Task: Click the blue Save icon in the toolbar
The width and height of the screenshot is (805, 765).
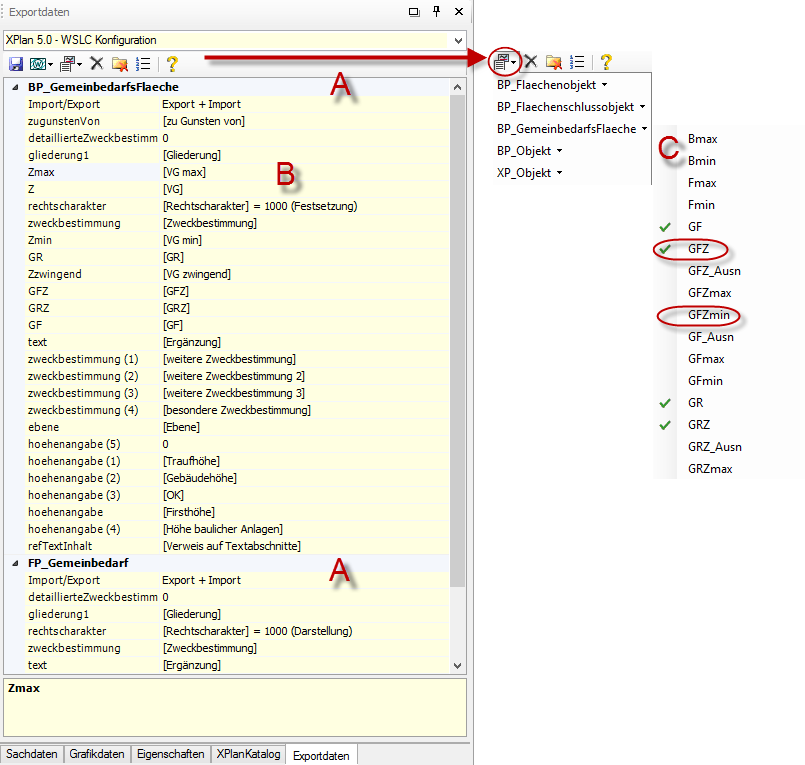Action: coord(15,64)
